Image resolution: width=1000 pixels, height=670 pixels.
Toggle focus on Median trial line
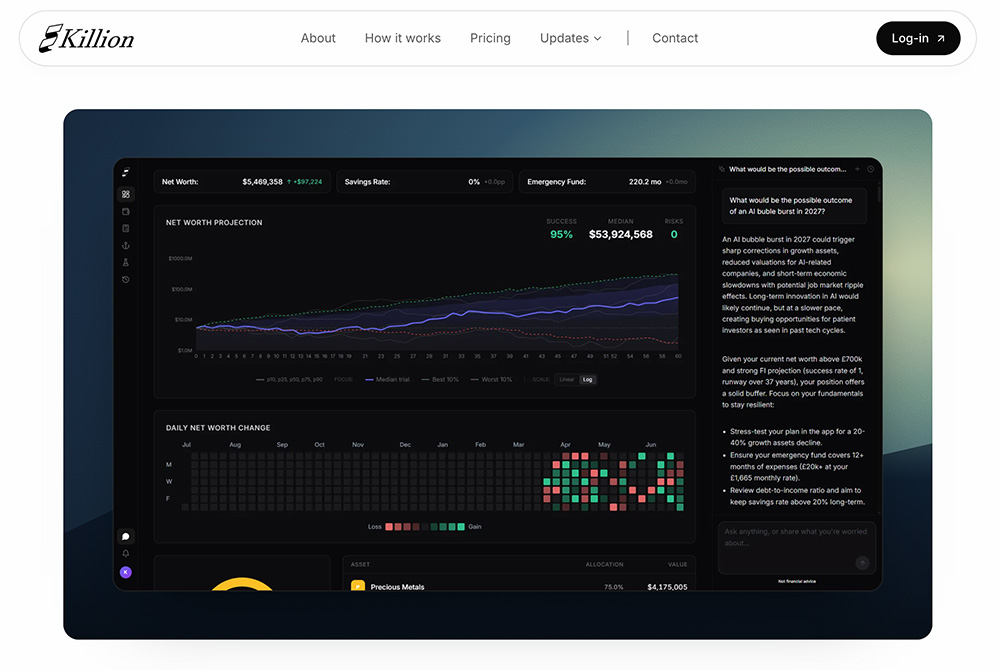[388, 379]
